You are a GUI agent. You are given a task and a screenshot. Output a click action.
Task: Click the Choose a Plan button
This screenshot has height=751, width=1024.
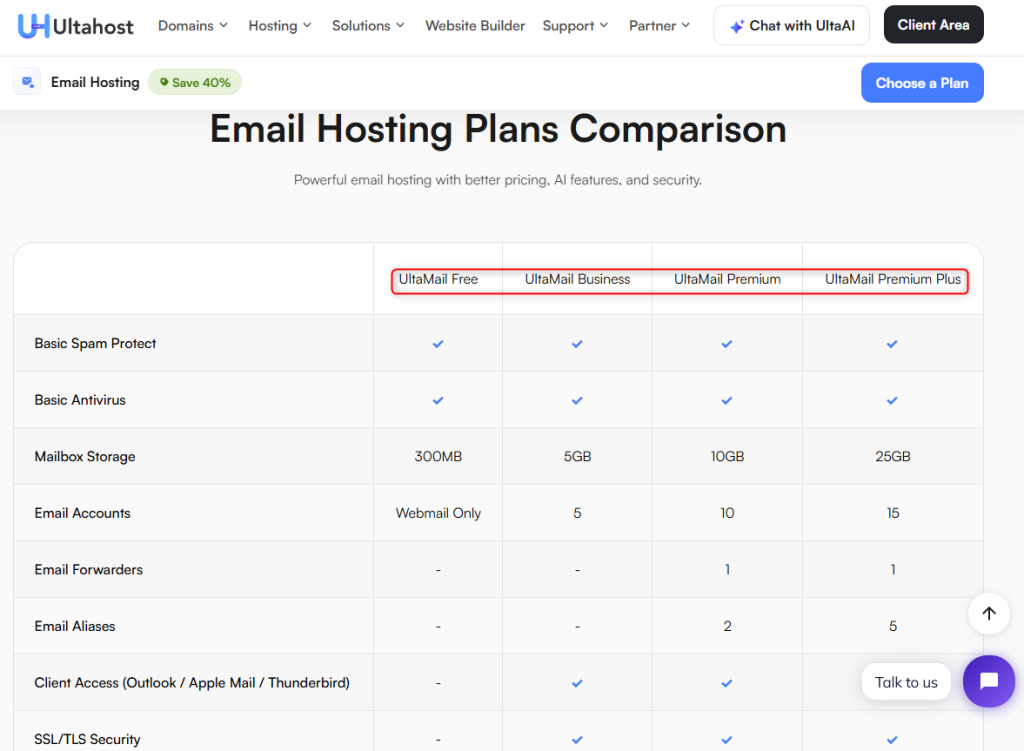tap(922, 83)
